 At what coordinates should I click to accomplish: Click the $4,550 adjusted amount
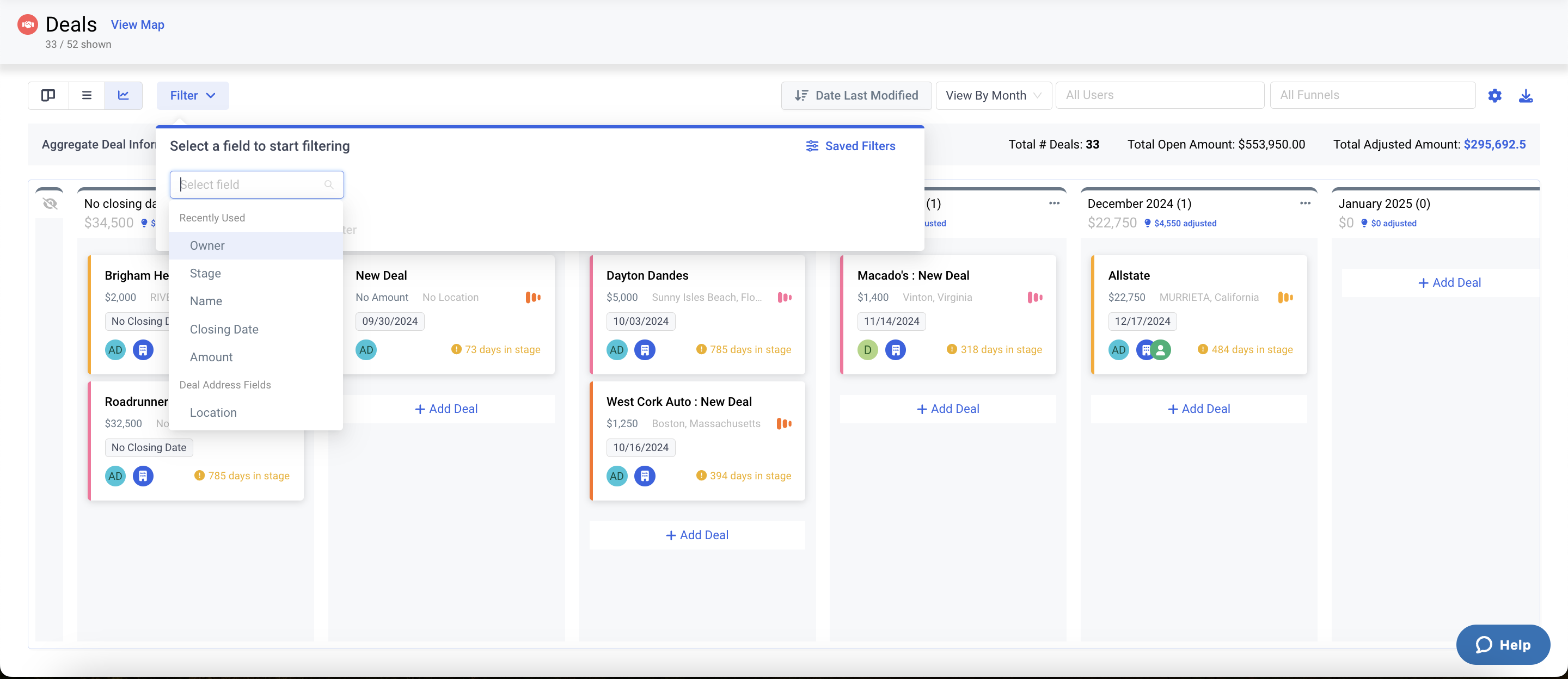(1180, 223)
